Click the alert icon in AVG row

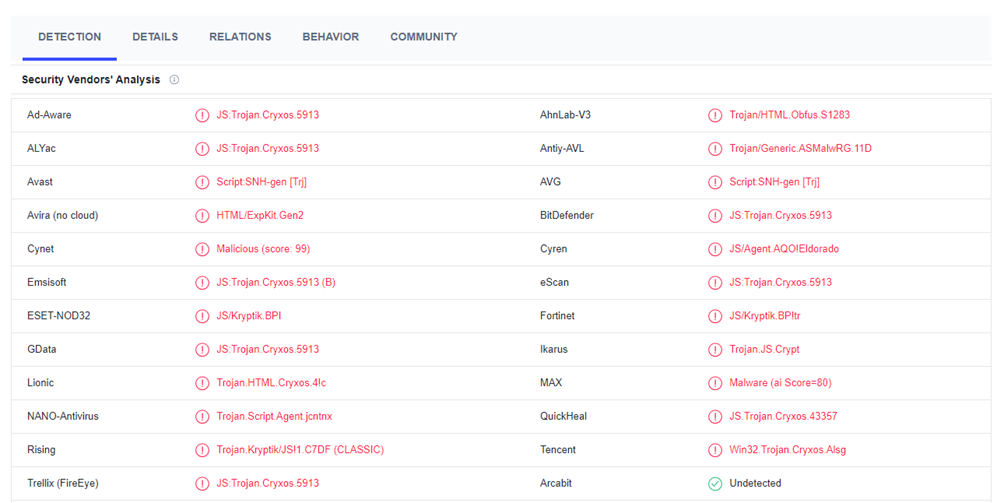point(715,182)
